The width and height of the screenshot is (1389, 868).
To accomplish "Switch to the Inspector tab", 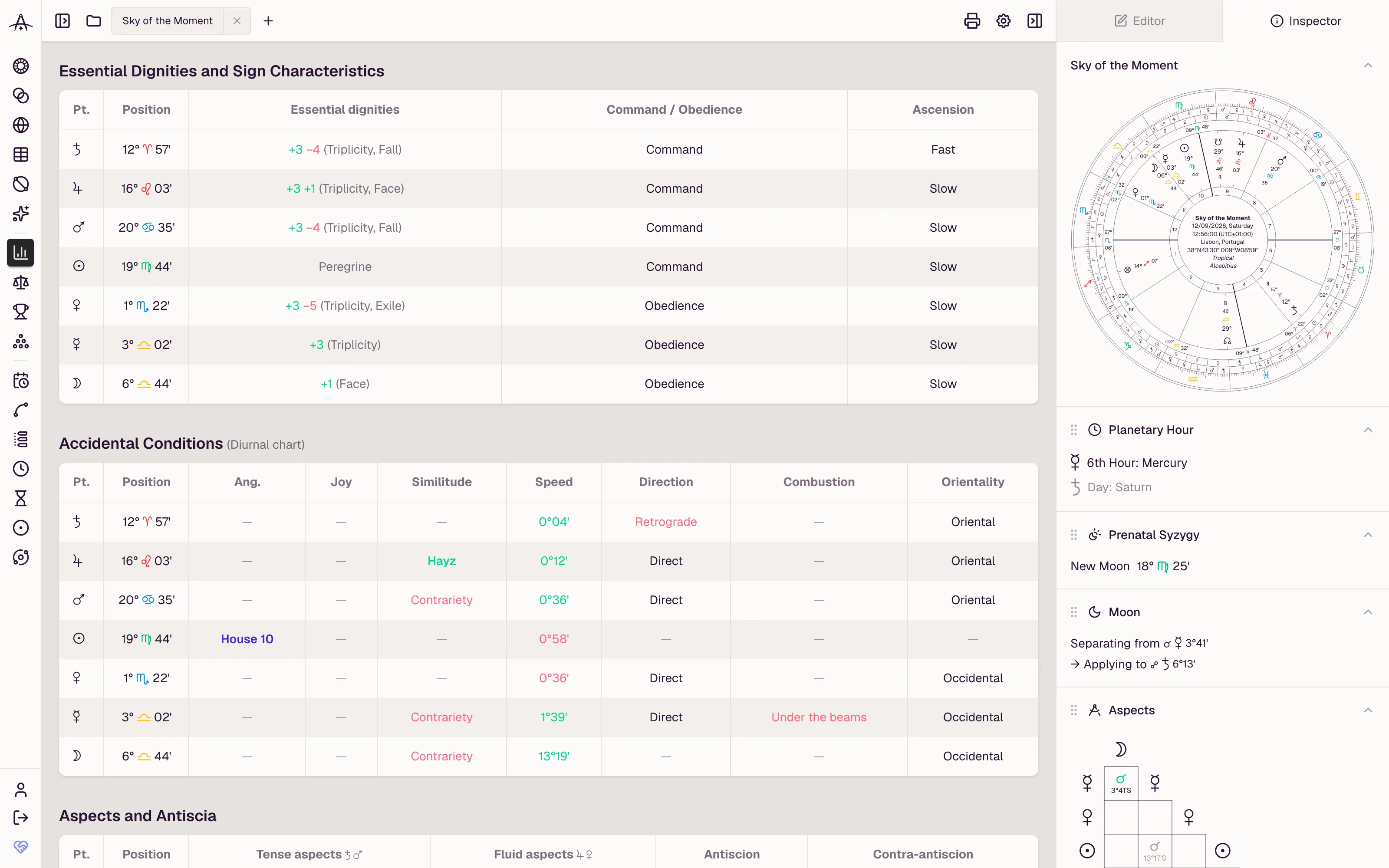I will point(1306,21).
